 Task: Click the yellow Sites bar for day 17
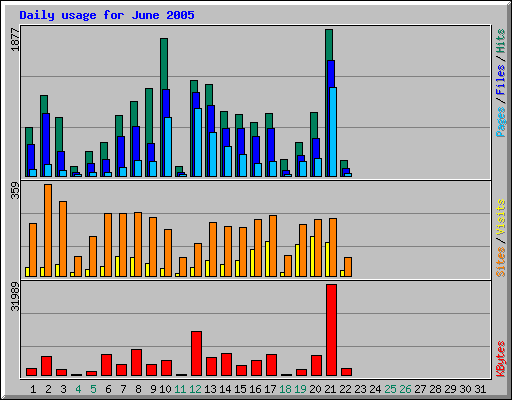[267, 259]
